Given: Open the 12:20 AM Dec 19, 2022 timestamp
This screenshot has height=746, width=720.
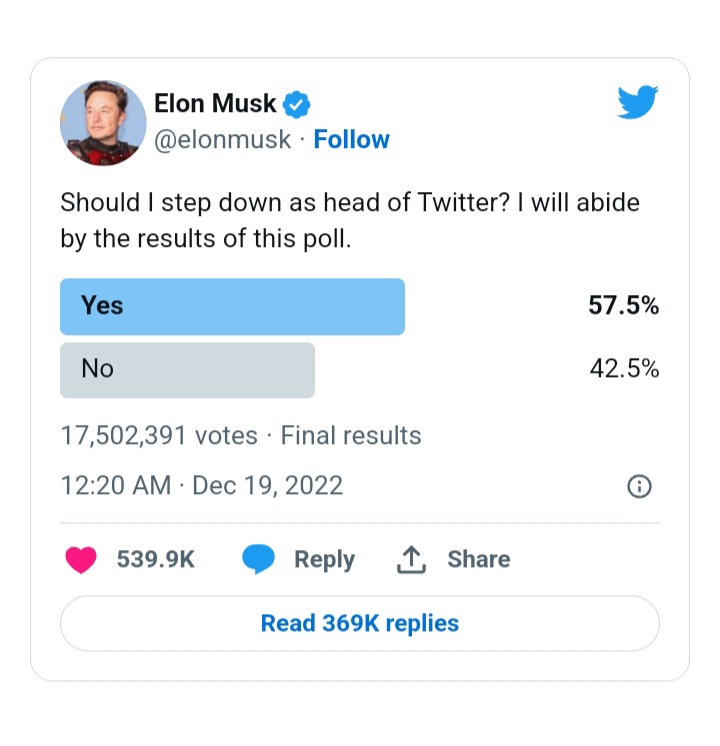Looking at the screenshot, I should coord(202,486).
